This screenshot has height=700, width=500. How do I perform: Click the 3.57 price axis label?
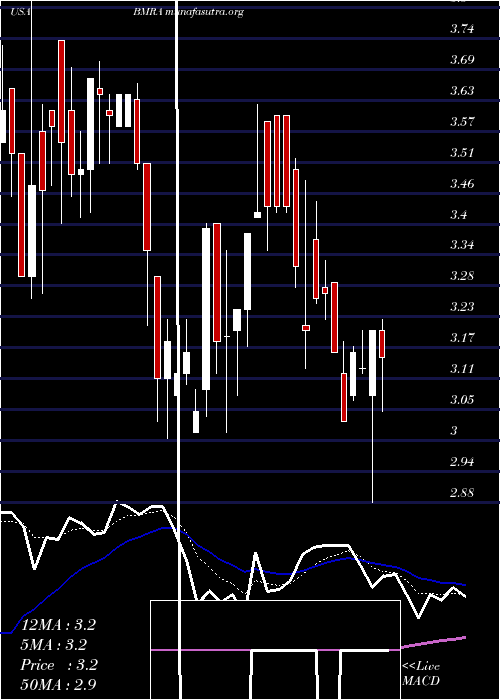[x=461, y=121]
